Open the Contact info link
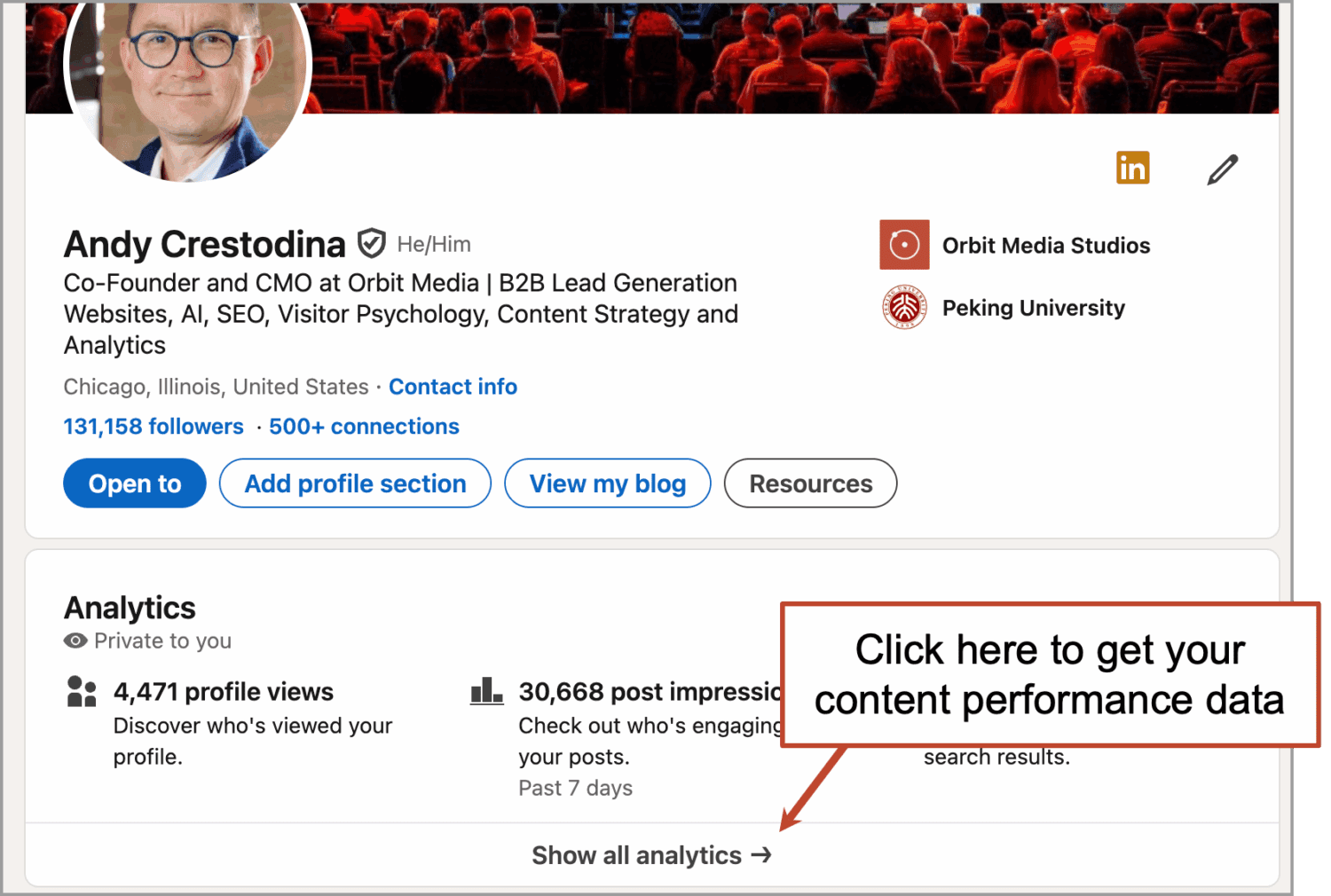Image resolution: width=1331 pixels, height=896 pixels. point(453,387)
